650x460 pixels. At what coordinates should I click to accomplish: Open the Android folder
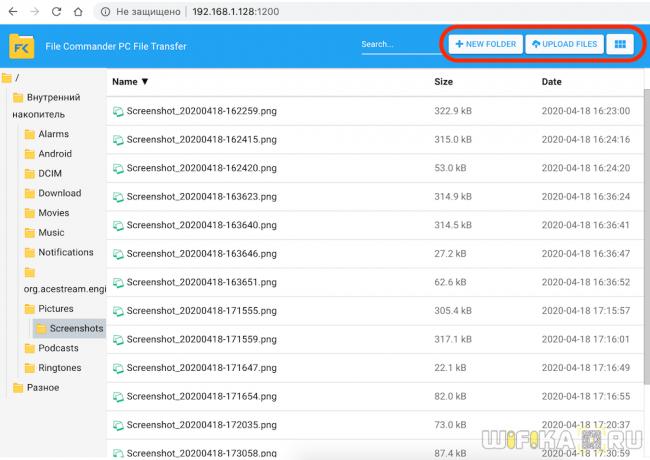[54, 154]
